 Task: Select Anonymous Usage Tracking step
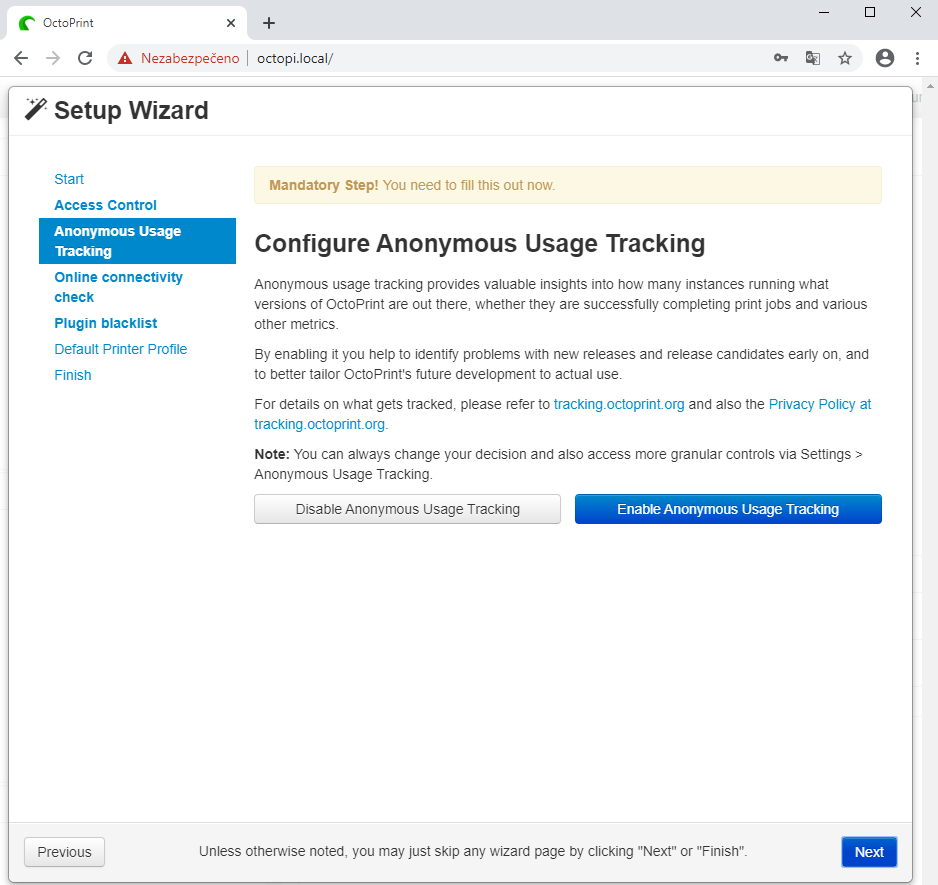click(x=138, y=241)
